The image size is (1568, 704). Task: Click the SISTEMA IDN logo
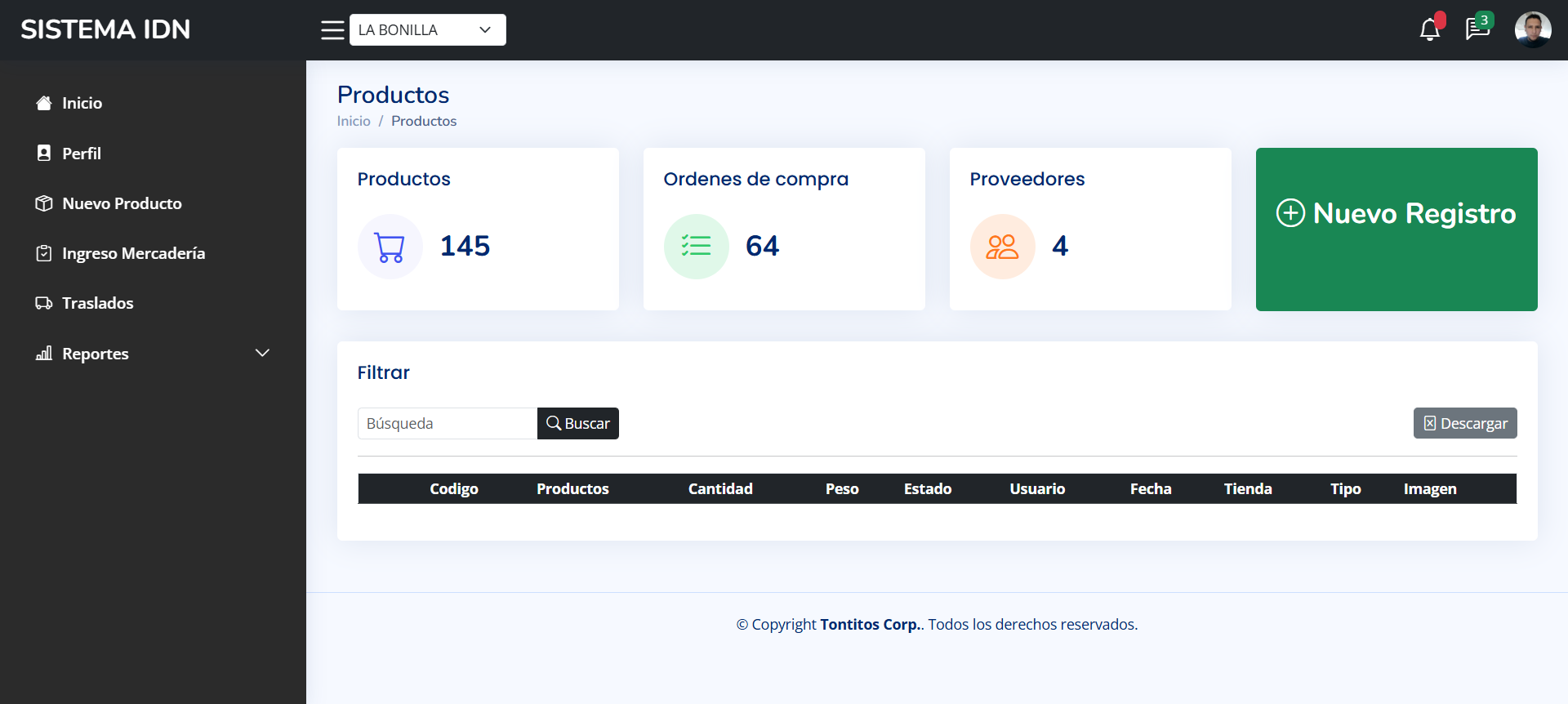105,29
